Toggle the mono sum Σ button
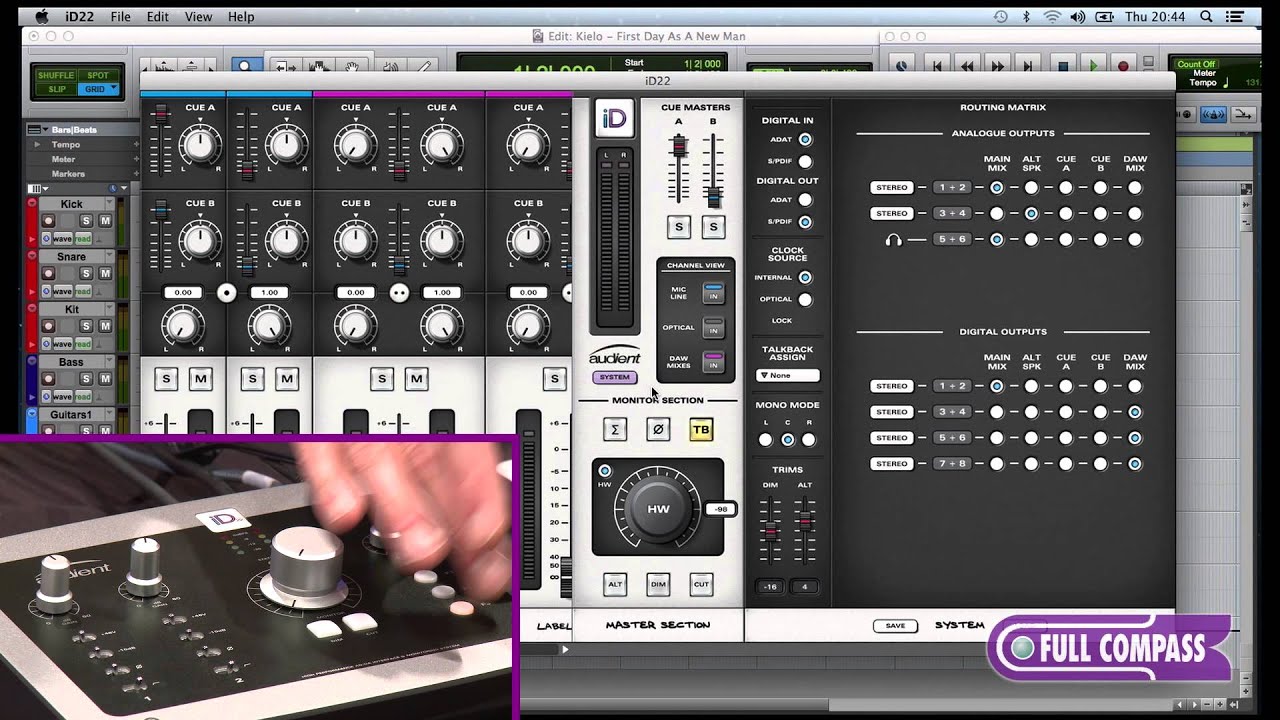The image size is (1280, 720). [615, 429]
